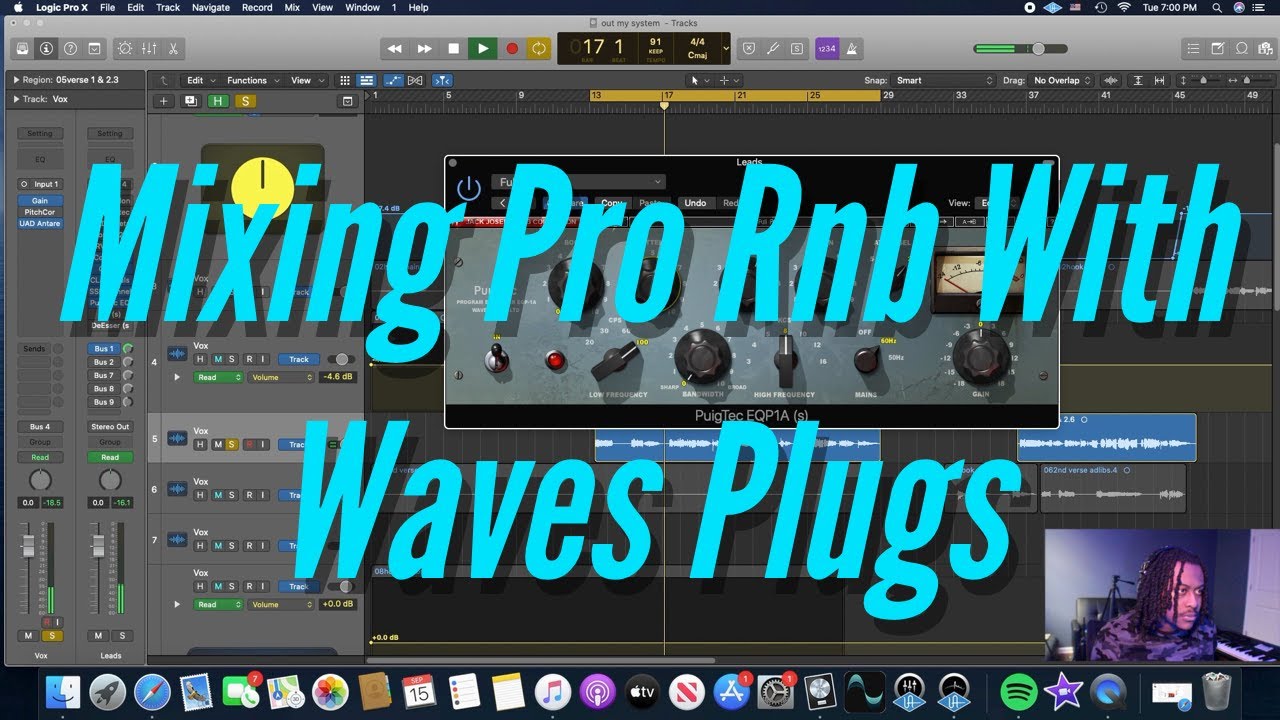Toggle the global Solo S track header button
This screenshot has width=1280, height=720.
coord(245,101)
